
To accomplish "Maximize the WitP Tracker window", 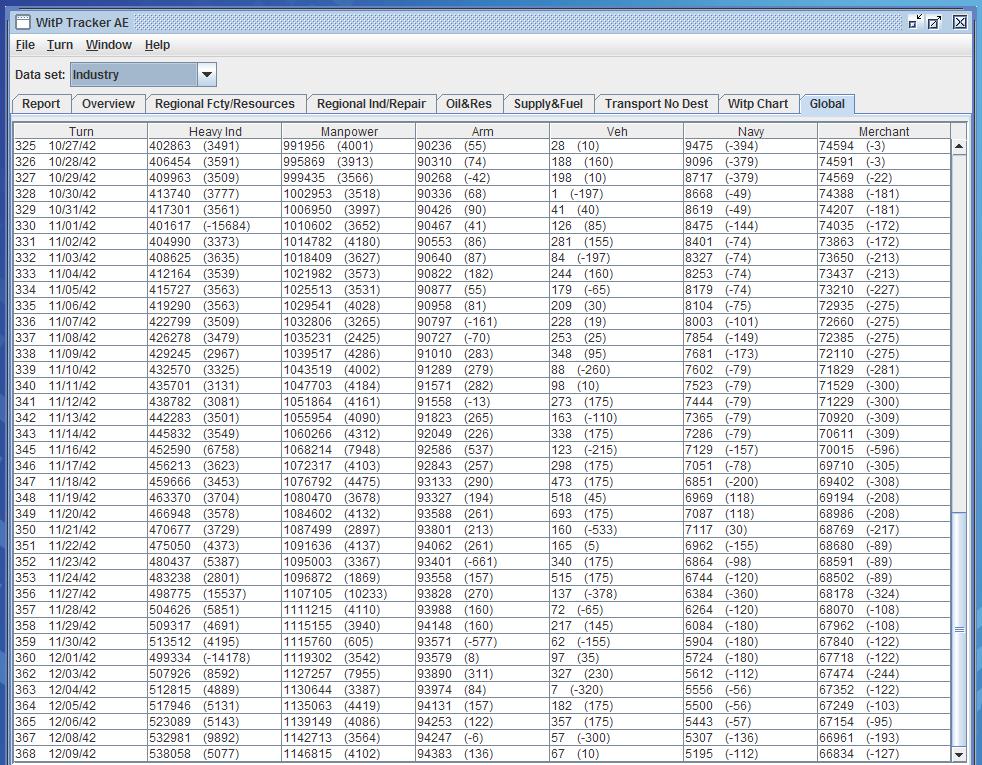I will (934, 23).
